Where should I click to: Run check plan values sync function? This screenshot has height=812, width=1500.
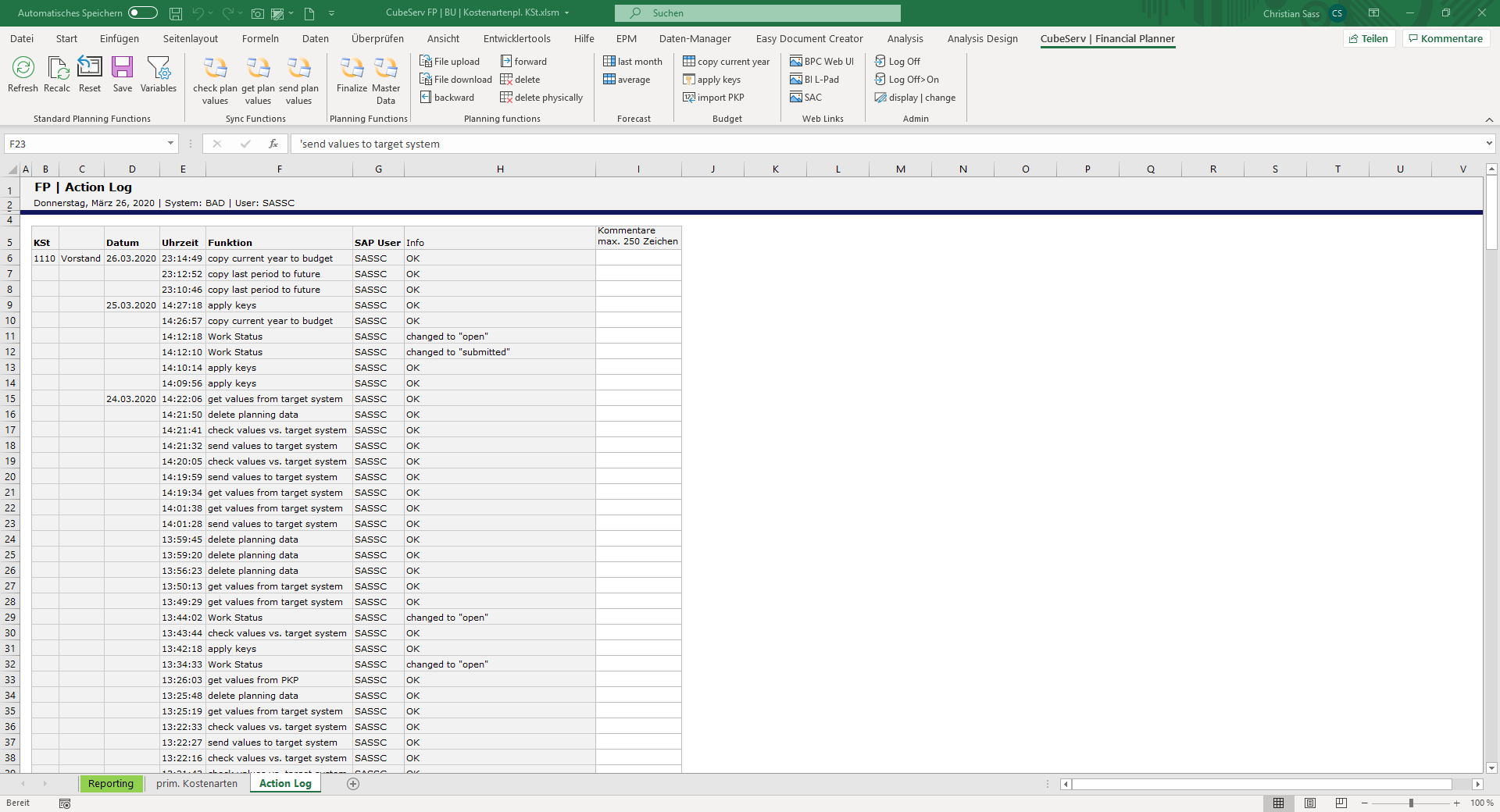(215, 80)
